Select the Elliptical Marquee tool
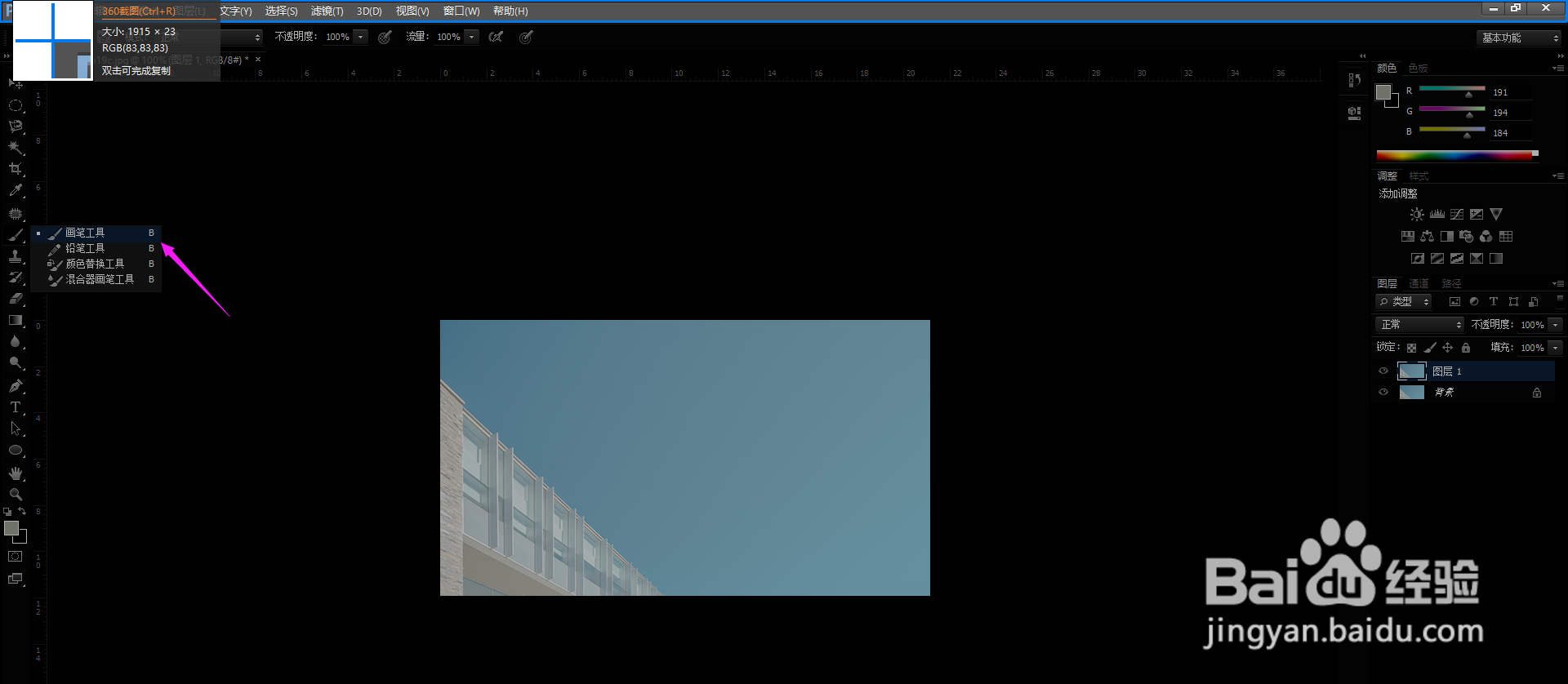This screenshot has width=1568, height=684. pyautogui.click(x=16, y=105)
